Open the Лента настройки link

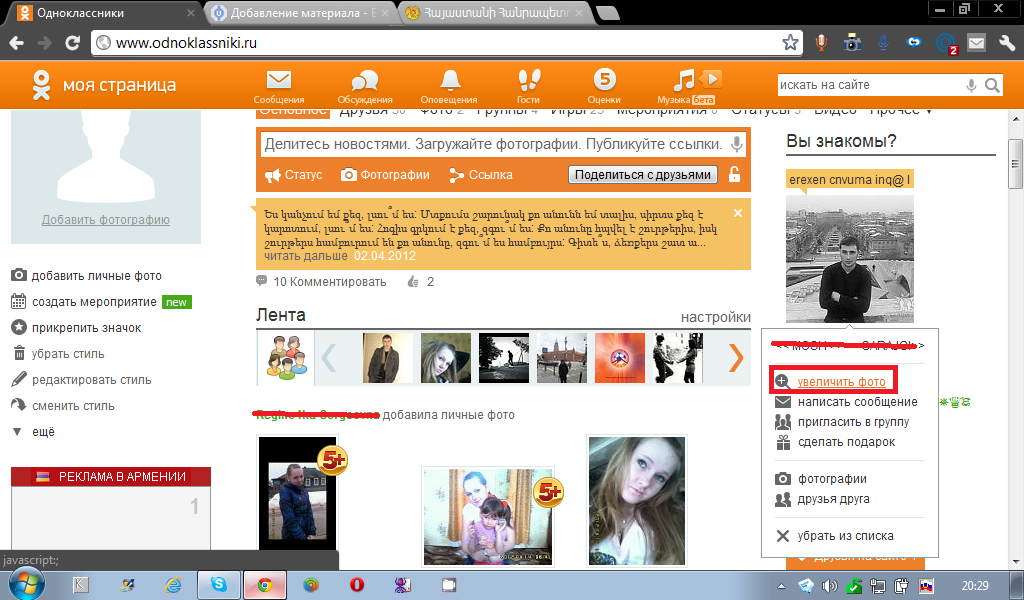(715, 317)
